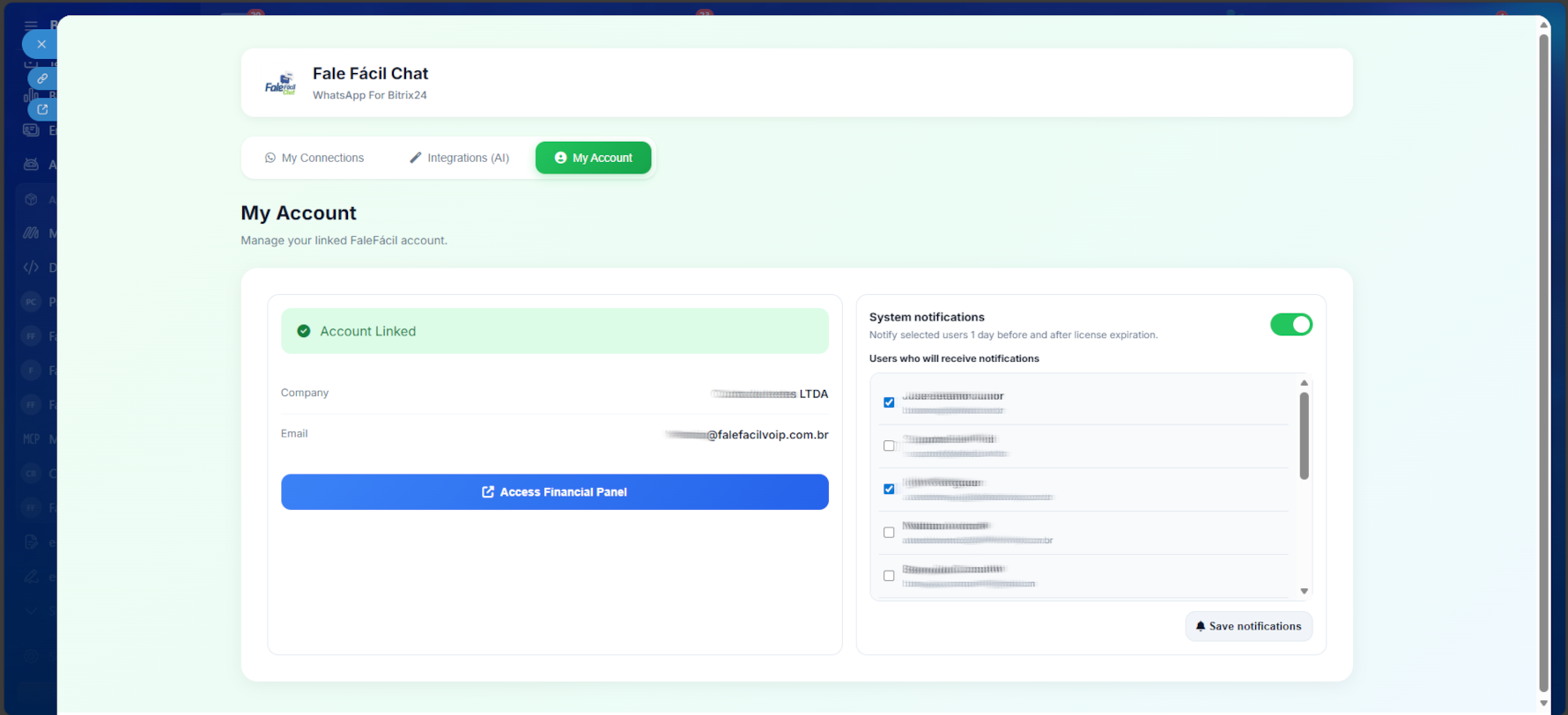Image resolution: width=1568 pixels, height=715 pixels.
Task: Click the pencil icon beside Integrations (AI)
Action: click(416, 158)
